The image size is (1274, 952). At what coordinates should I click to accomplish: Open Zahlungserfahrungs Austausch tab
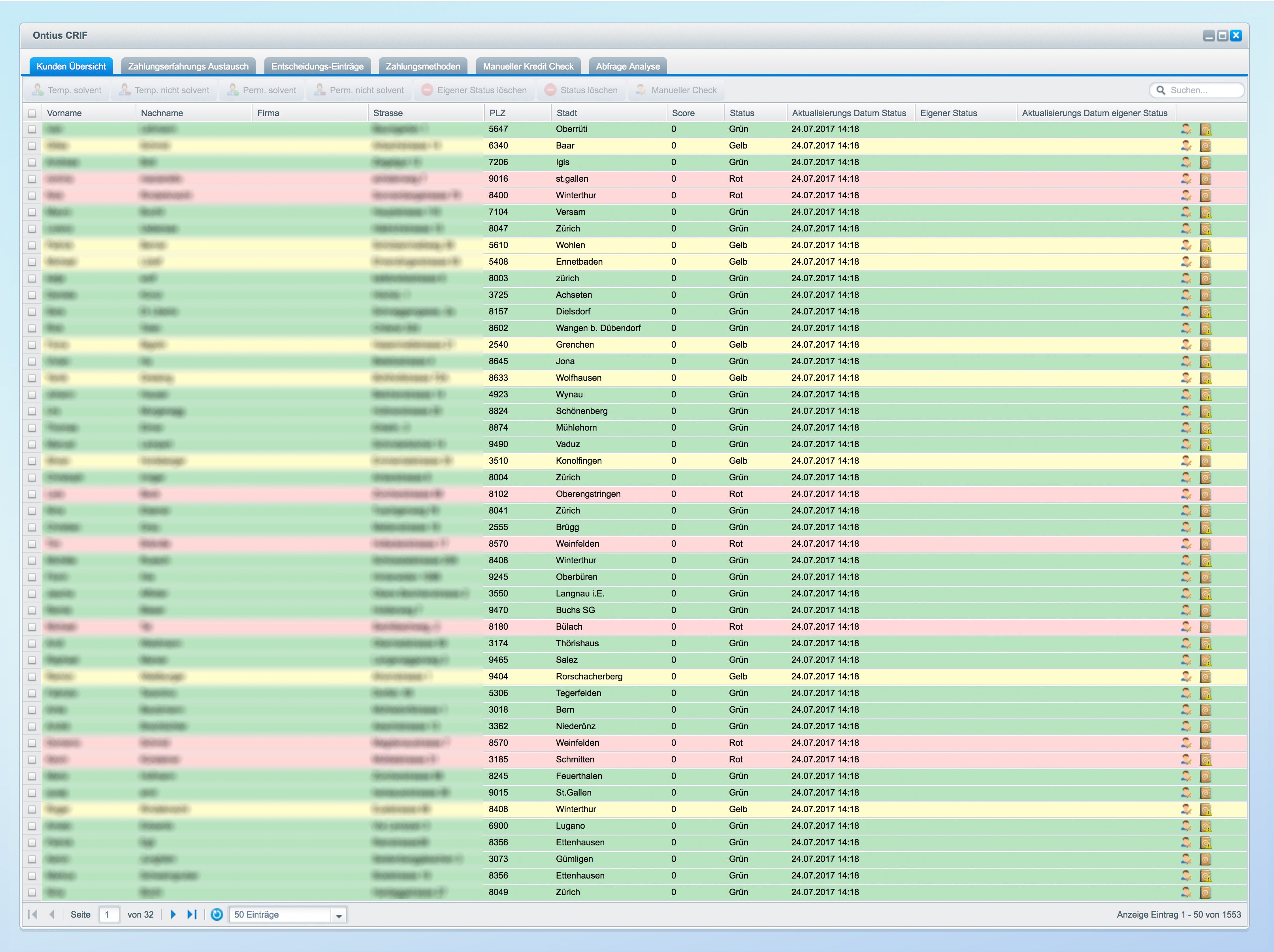coord(188,66)
